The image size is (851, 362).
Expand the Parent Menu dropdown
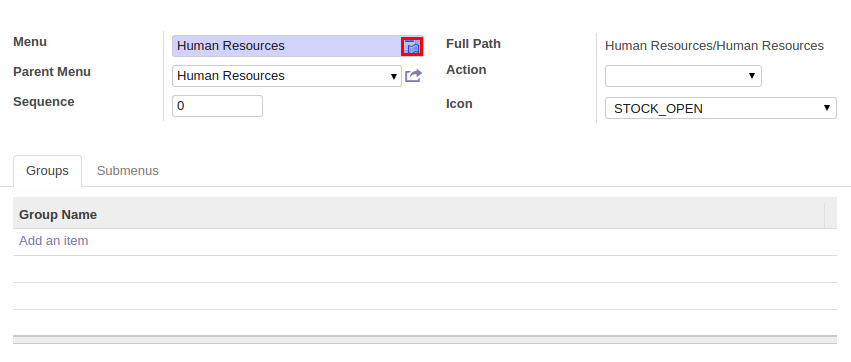pyautogui.click(x=287, y=76)
